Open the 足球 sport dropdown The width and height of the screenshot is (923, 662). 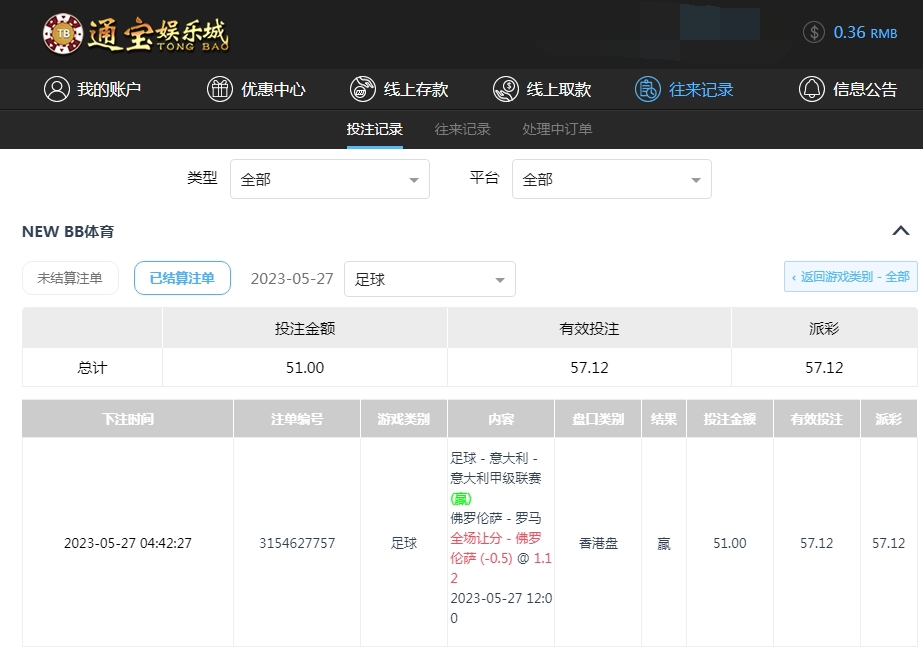[429, 279]
